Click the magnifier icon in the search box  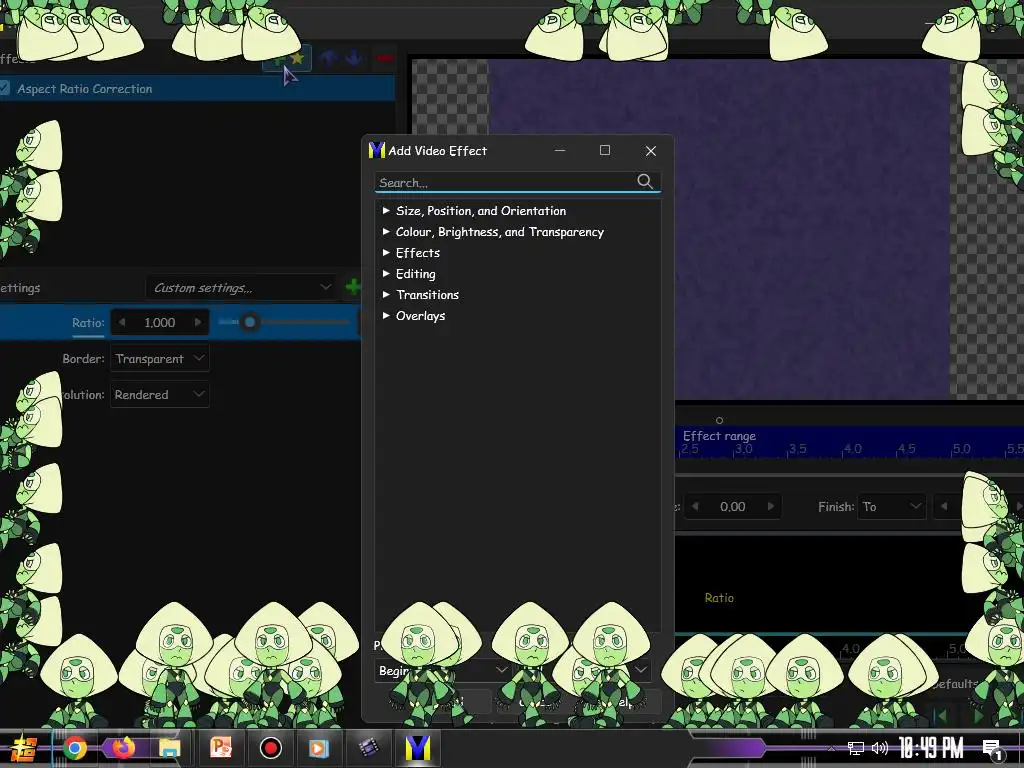point(645,182)
